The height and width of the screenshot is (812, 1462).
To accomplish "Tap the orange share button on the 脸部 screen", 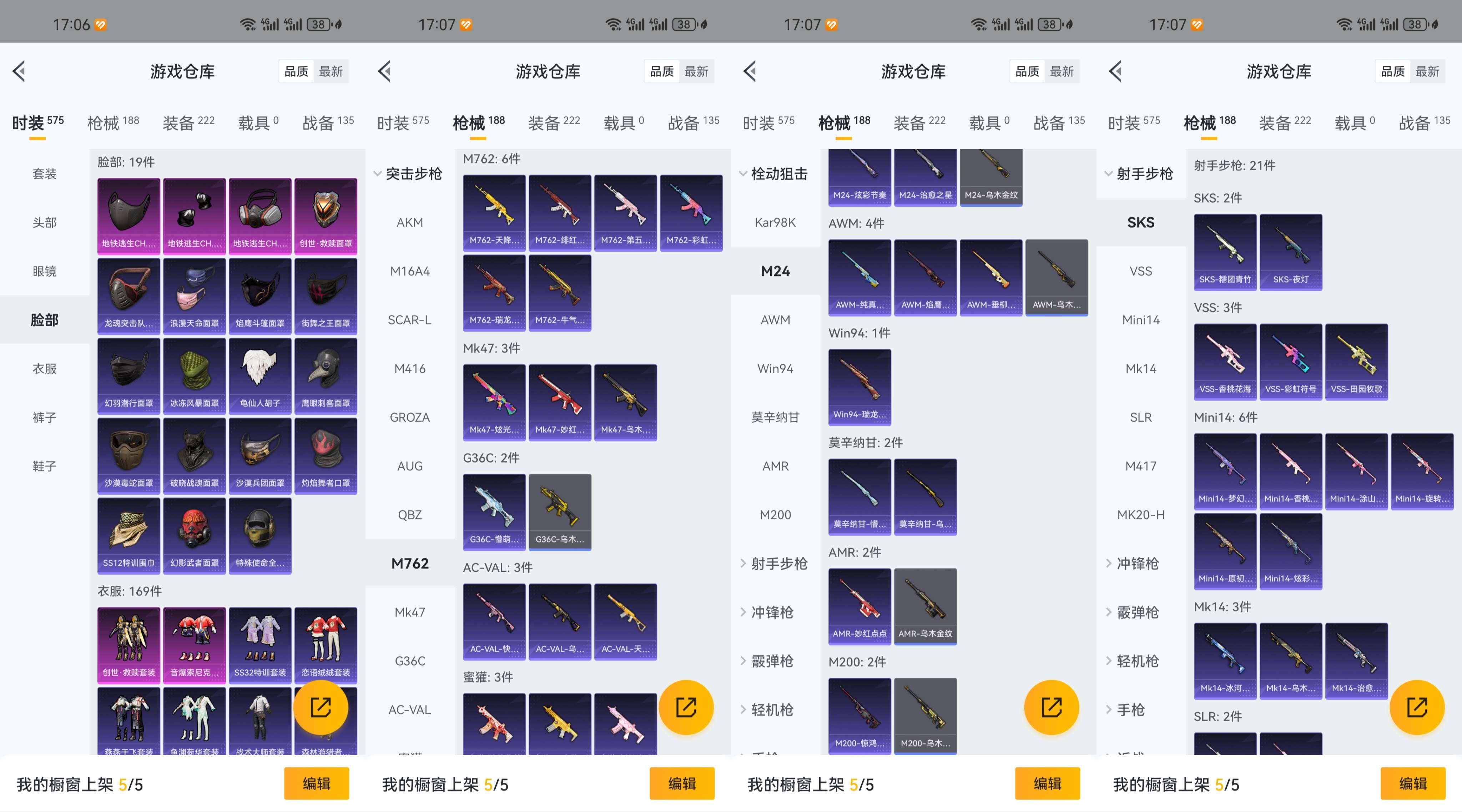I will pos(321,707).
